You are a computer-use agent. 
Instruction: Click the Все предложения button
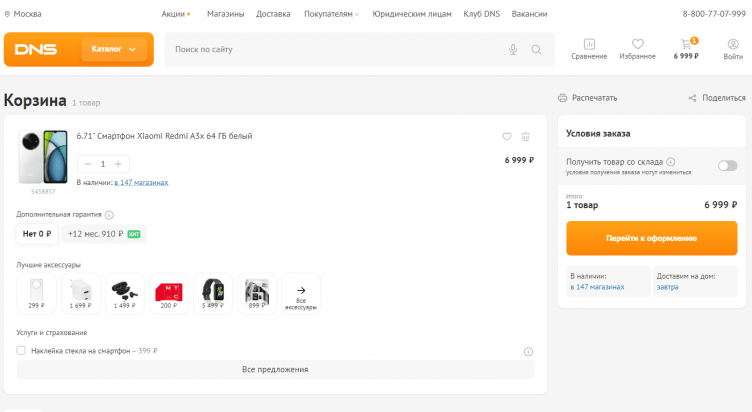275,369
